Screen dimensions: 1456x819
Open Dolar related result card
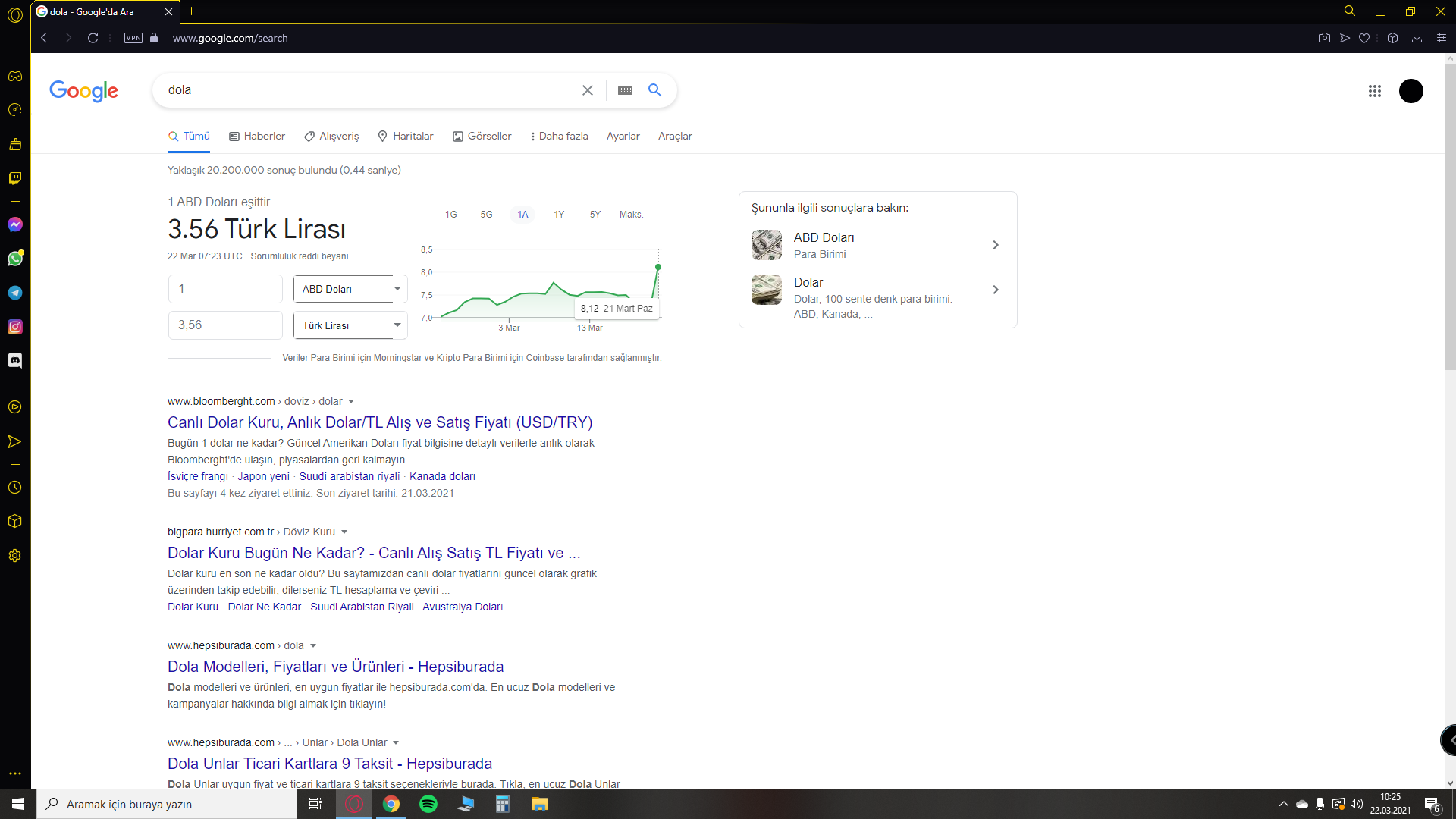click(x=878, y=298)
